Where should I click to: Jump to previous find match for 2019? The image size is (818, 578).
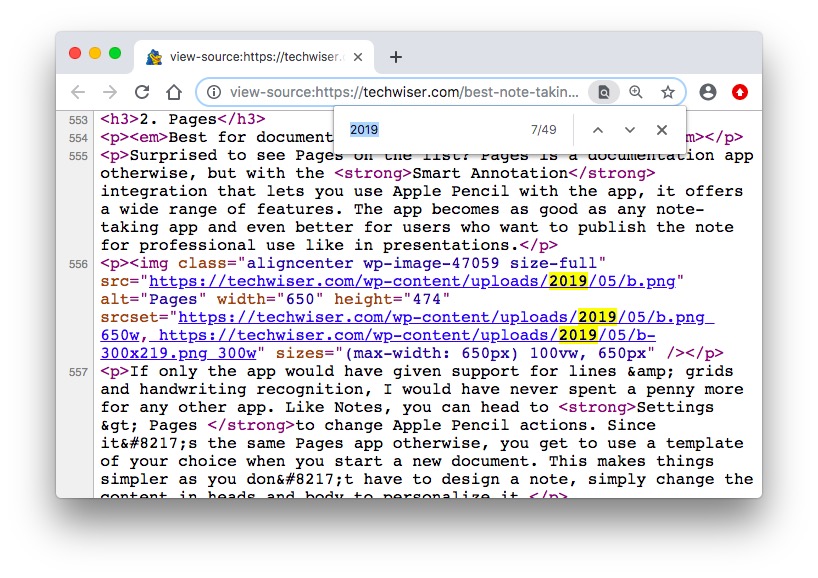[598, 130]
